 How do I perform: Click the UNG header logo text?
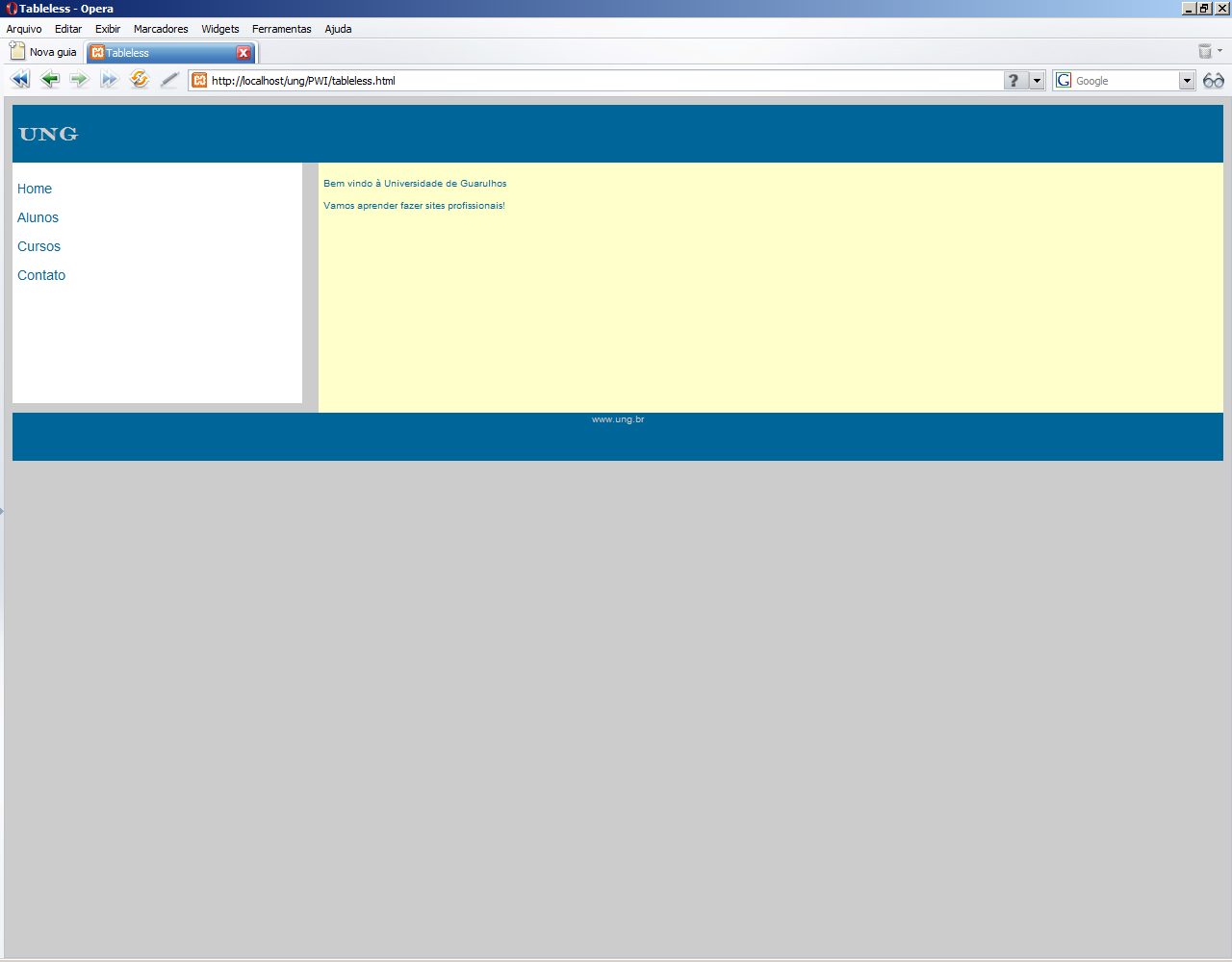(x=48, y=134)
